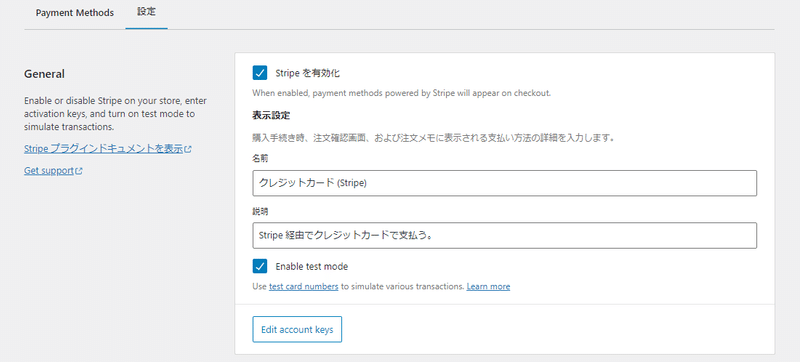The image size is (800, 362).
Task: Open the test card numbers link
Action: (304, 287)
